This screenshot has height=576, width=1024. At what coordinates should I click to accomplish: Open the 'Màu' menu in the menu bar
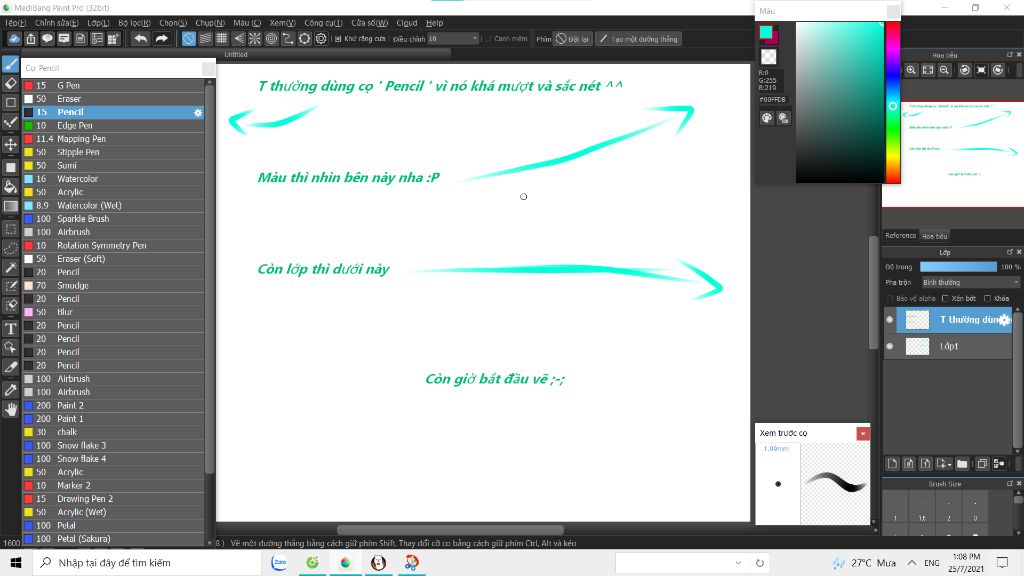tap(247, 22)
